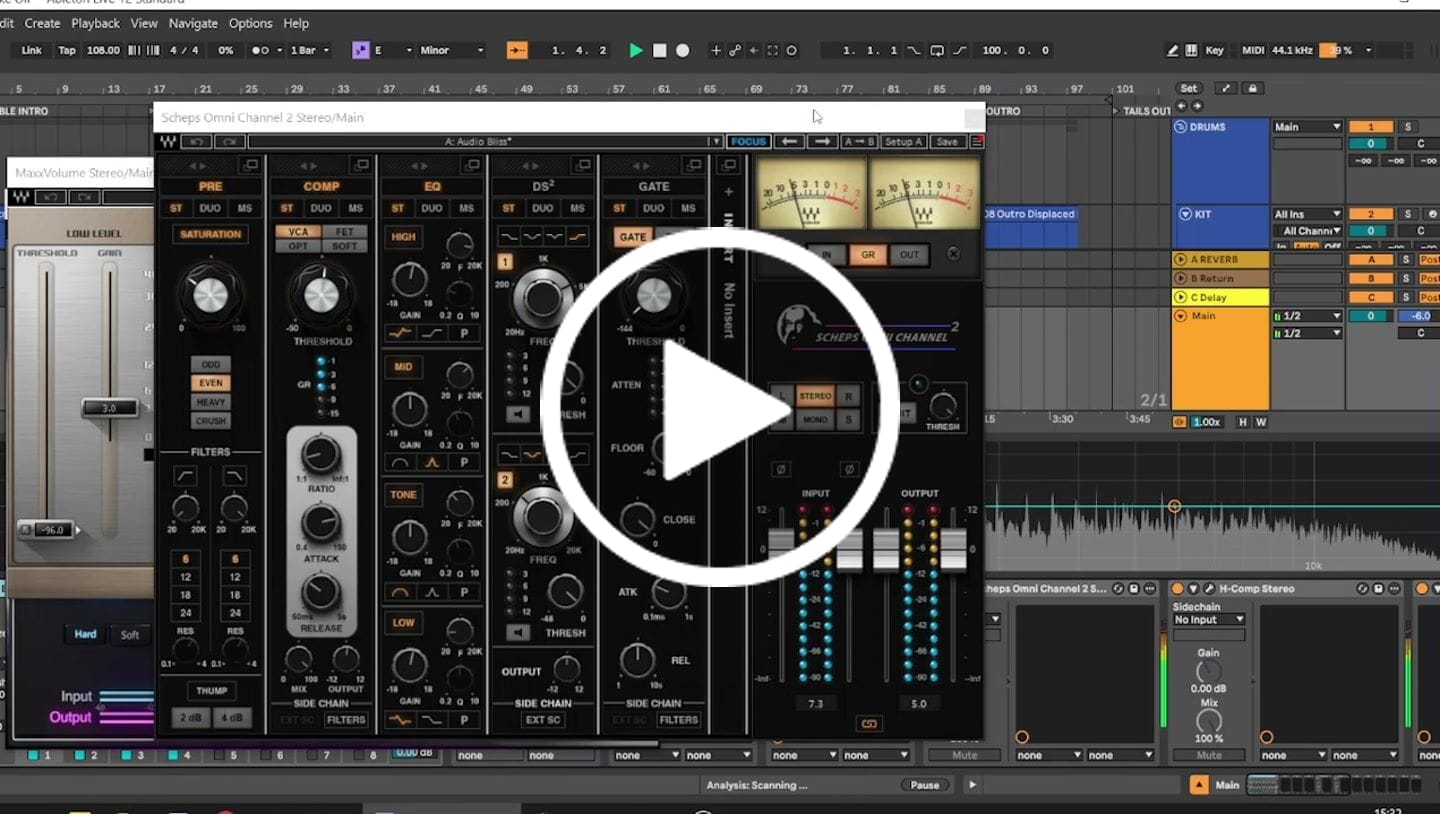The width and height of the screenshot is (1440, 814).
Task: Click the MaxxVolume gain slider showing 3.0
Action: point(110,408)
